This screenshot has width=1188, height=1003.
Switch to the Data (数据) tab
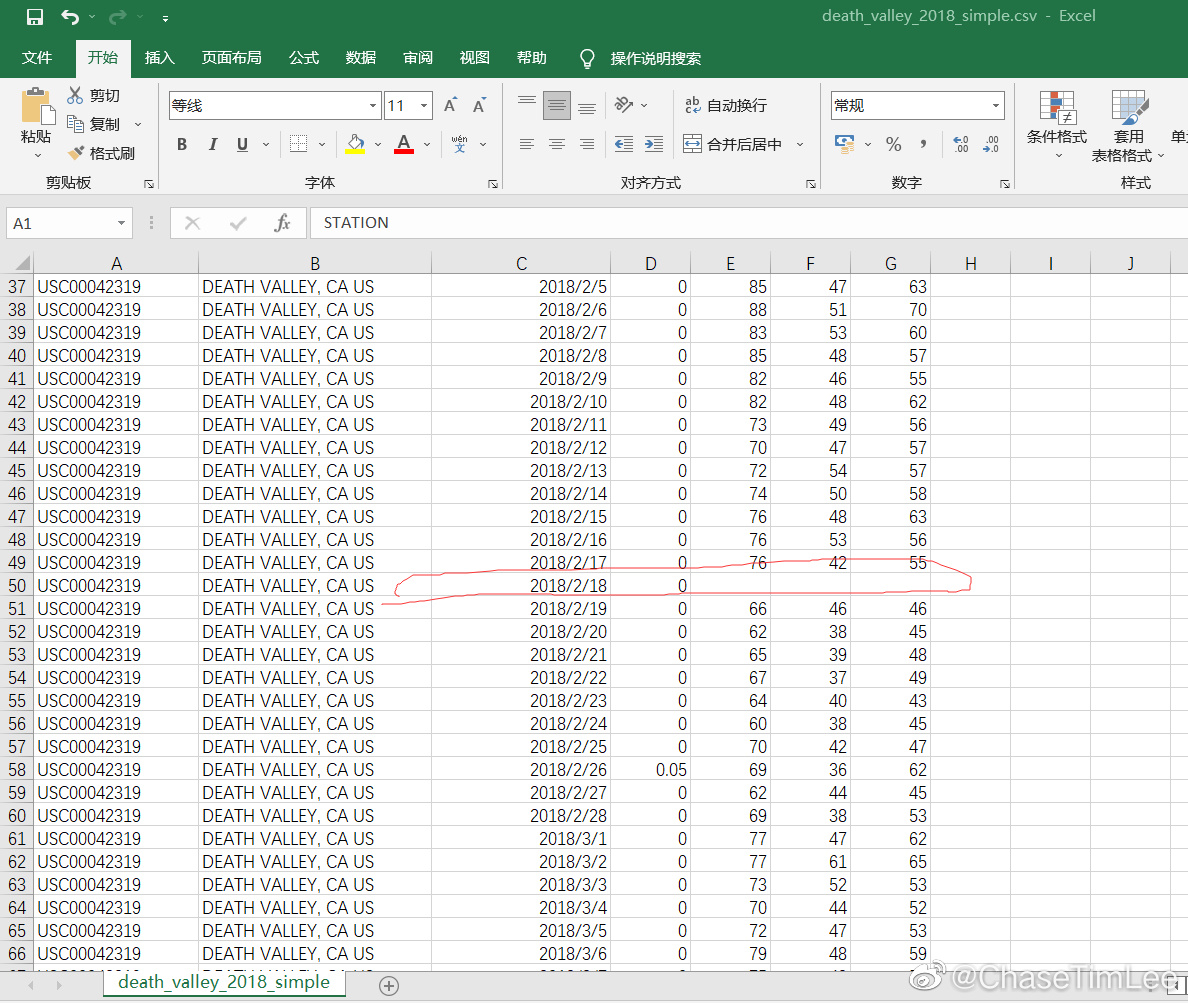point(361,58)
